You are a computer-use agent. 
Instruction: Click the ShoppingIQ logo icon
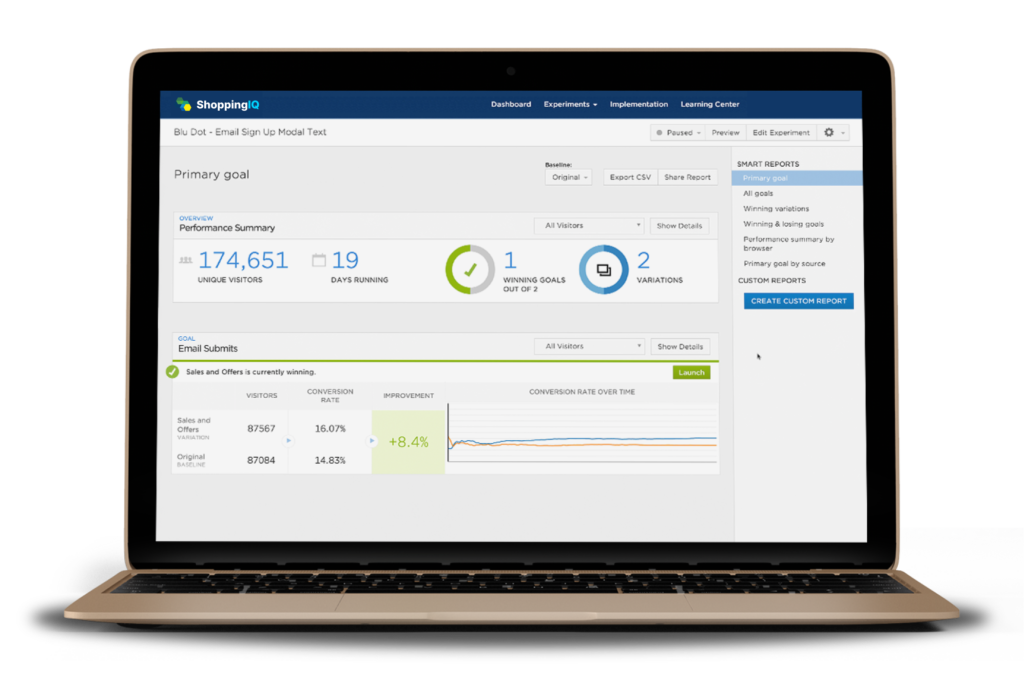[183, 104]
